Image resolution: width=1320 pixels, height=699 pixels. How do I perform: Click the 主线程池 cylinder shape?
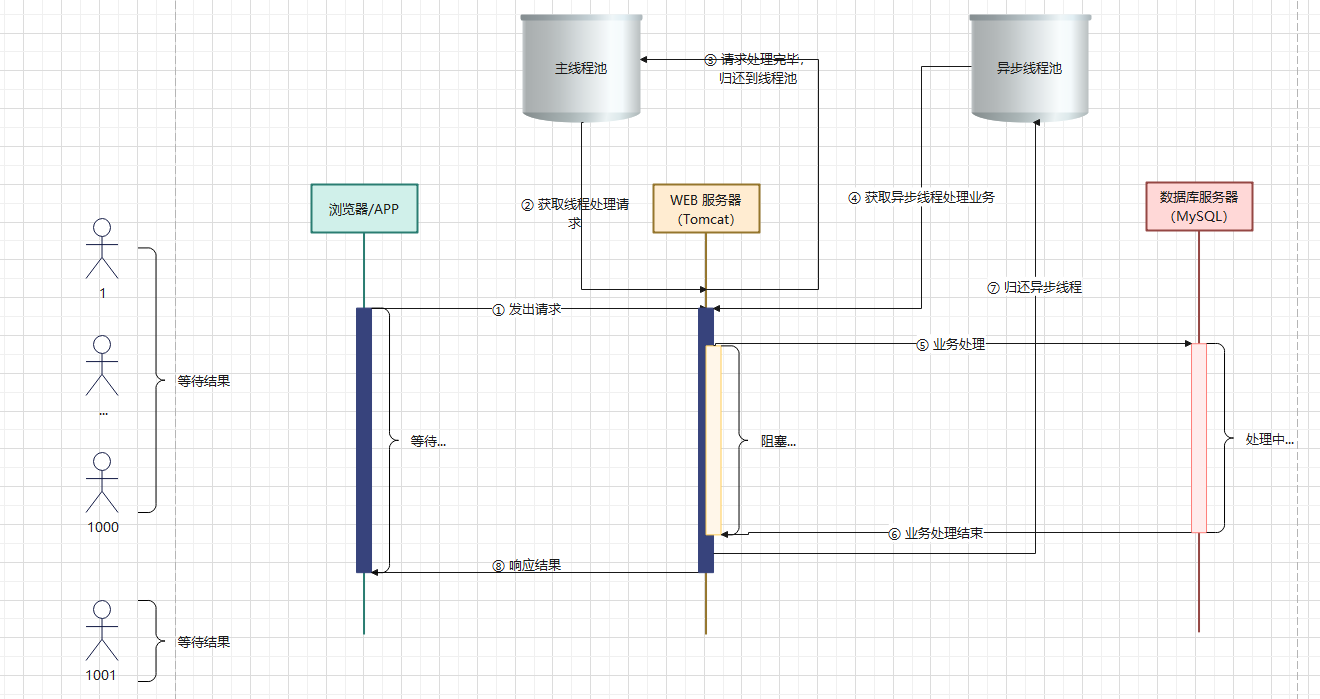(581, 68)
